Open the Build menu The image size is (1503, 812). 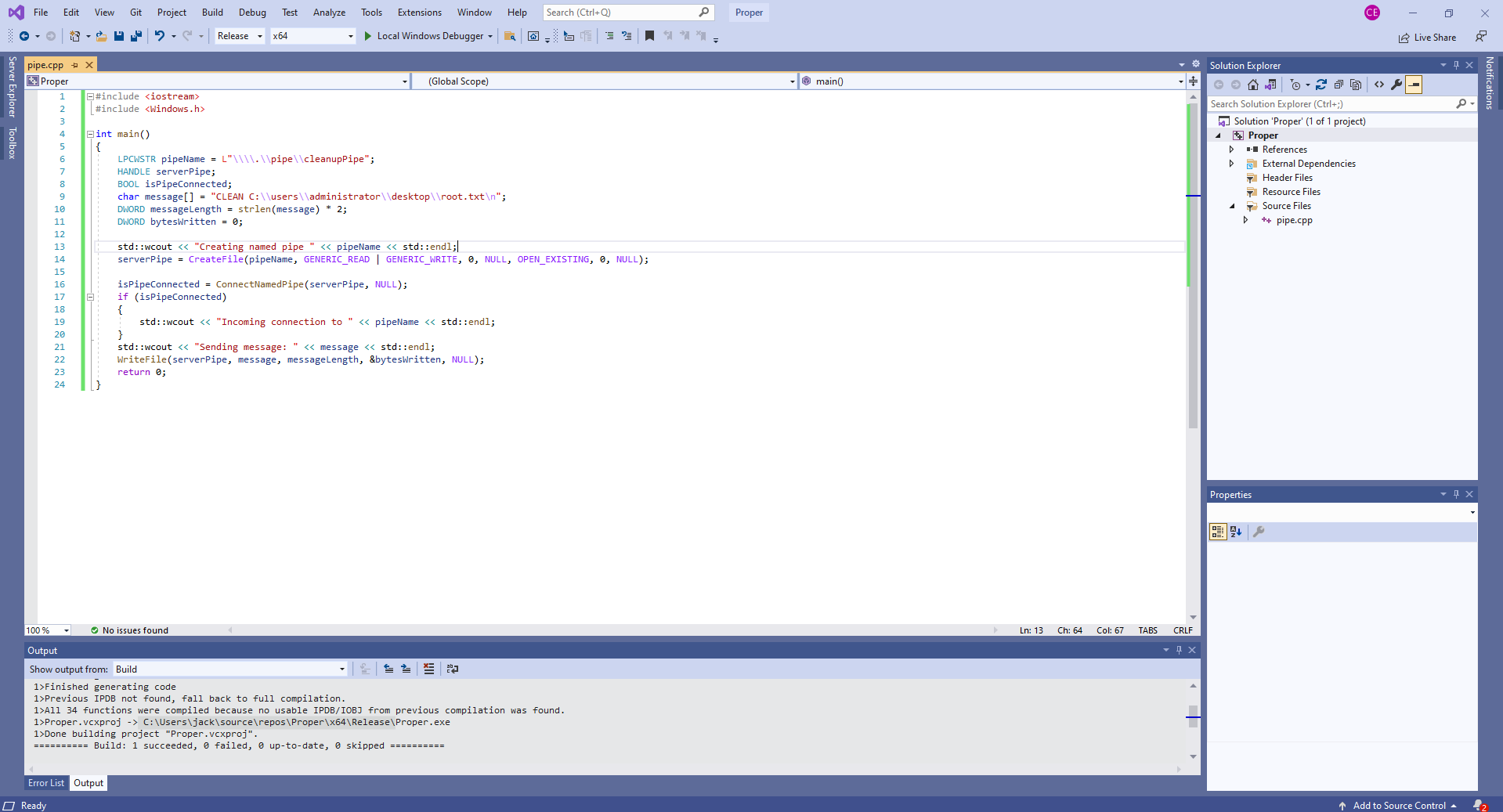coord(212,13)
